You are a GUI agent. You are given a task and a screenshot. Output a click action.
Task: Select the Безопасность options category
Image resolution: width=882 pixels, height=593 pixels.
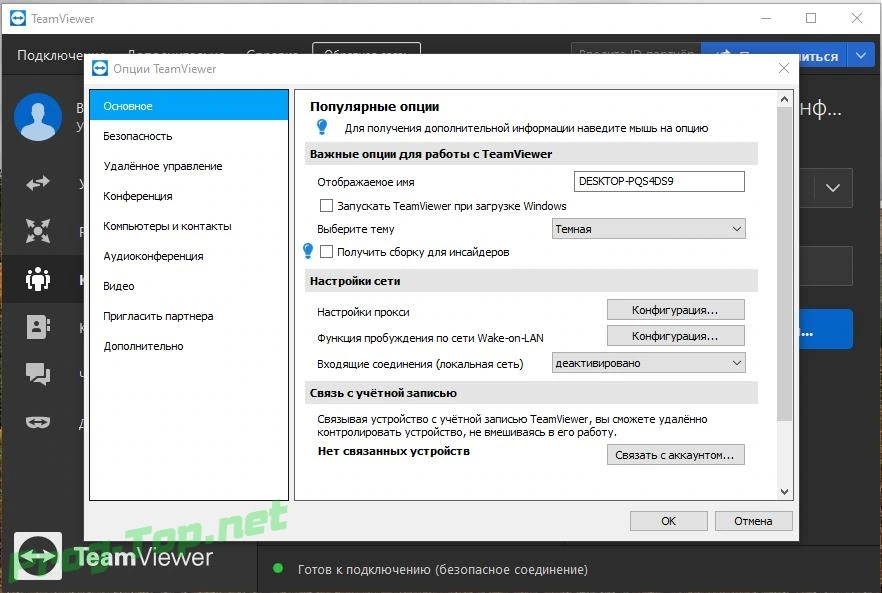pos(189,136)
